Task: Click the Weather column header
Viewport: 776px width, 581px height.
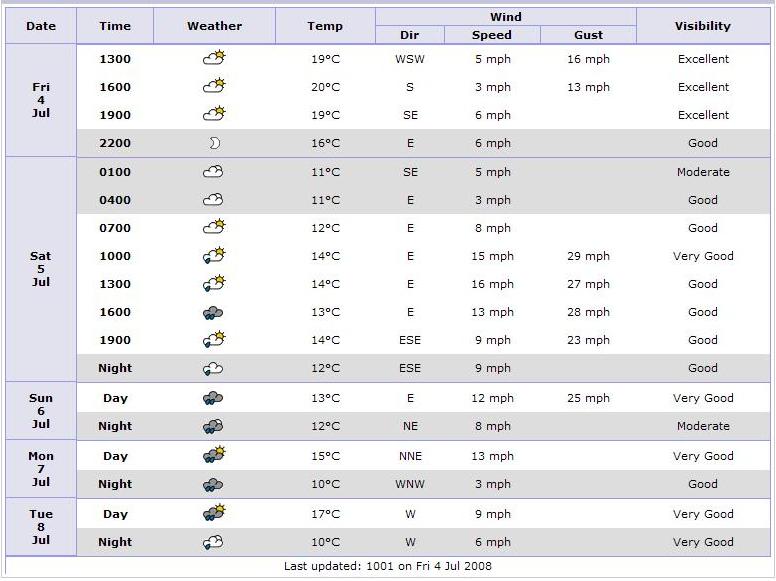Action: click(214, 26)
